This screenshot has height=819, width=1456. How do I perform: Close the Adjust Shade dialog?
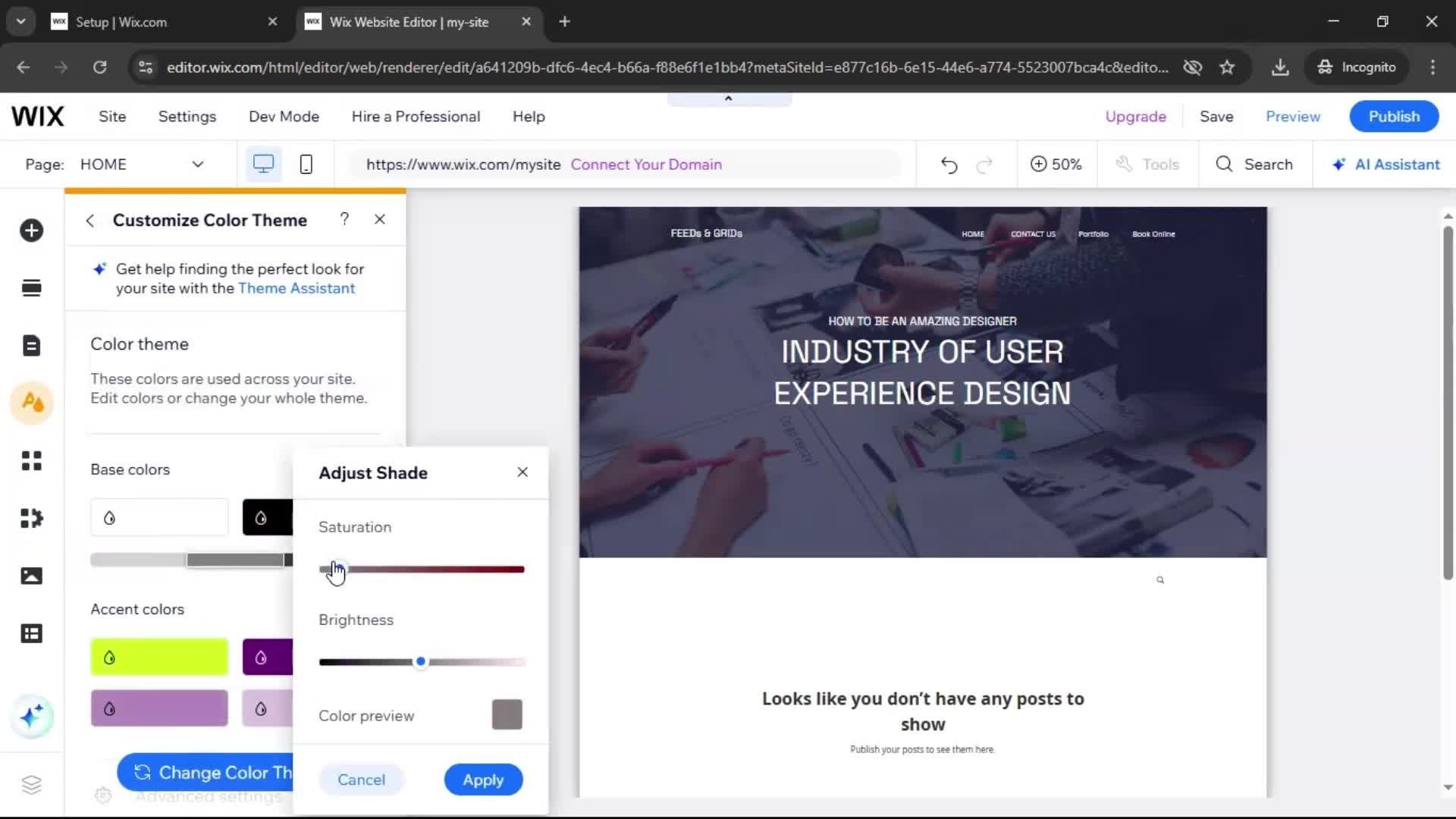pos(522,472)
